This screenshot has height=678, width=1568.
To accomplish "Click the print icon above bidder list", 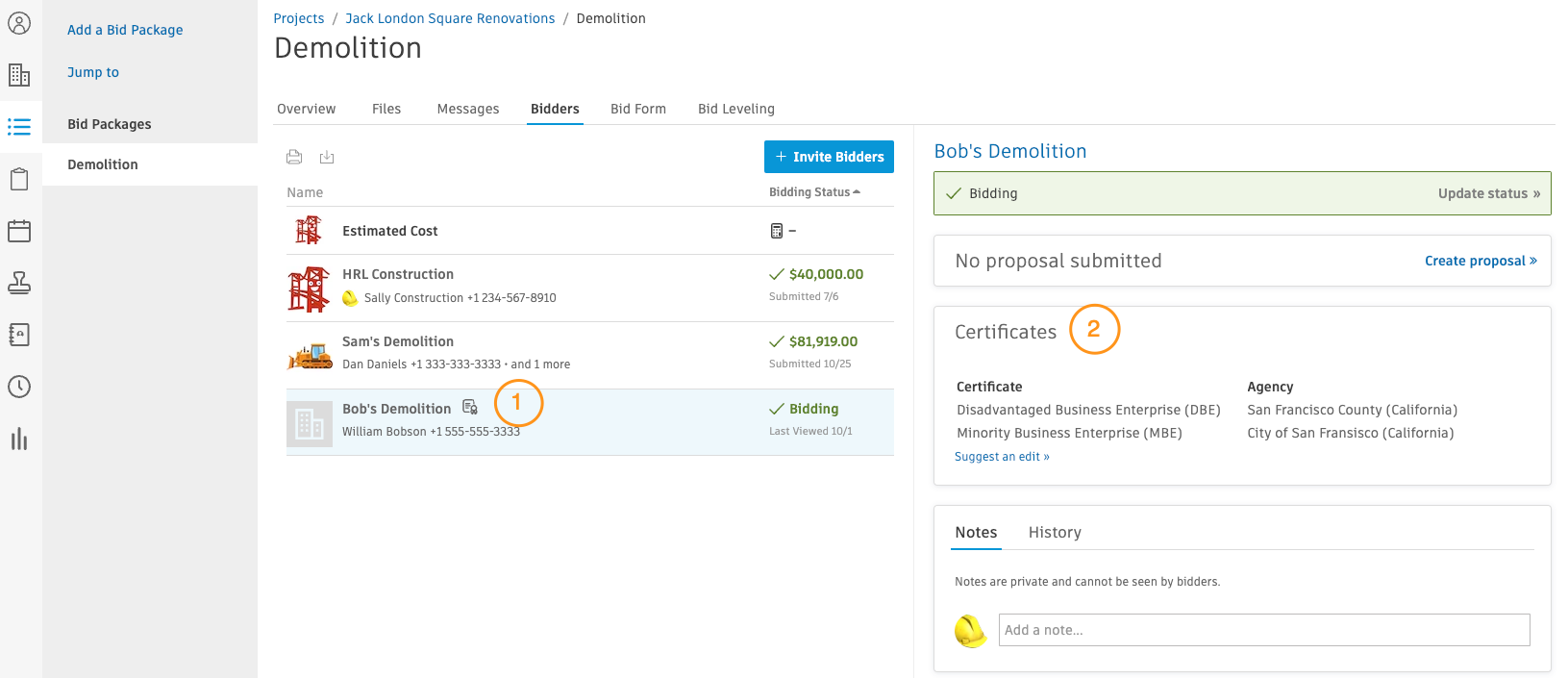I will coord(294,157).
